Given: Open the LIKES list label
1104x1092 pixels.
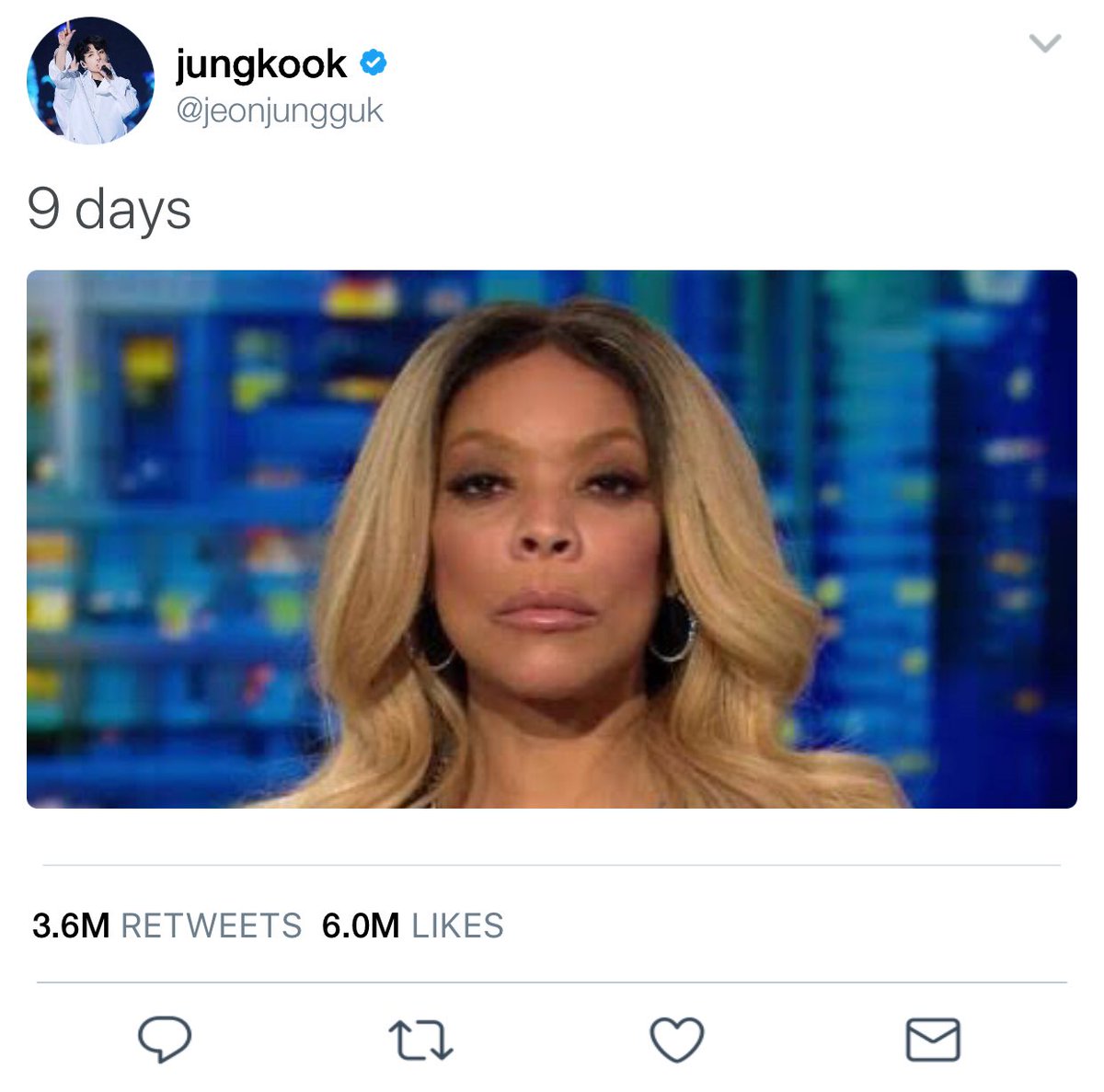Looking at the screenshot, I should point(457,925).
